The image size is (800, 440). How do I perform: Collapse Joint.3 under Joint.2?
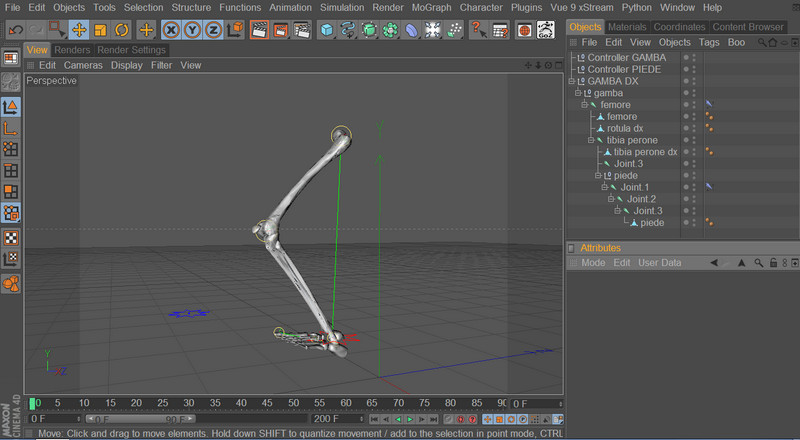click(x=617, y=211)
